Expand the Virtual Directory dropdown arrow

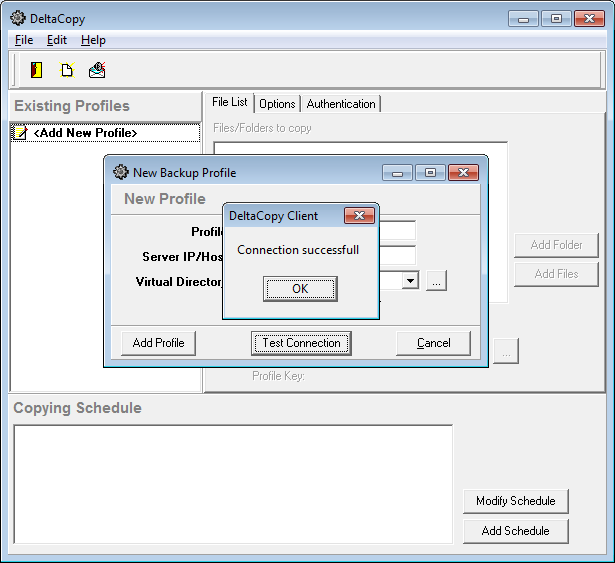(410, 282)
